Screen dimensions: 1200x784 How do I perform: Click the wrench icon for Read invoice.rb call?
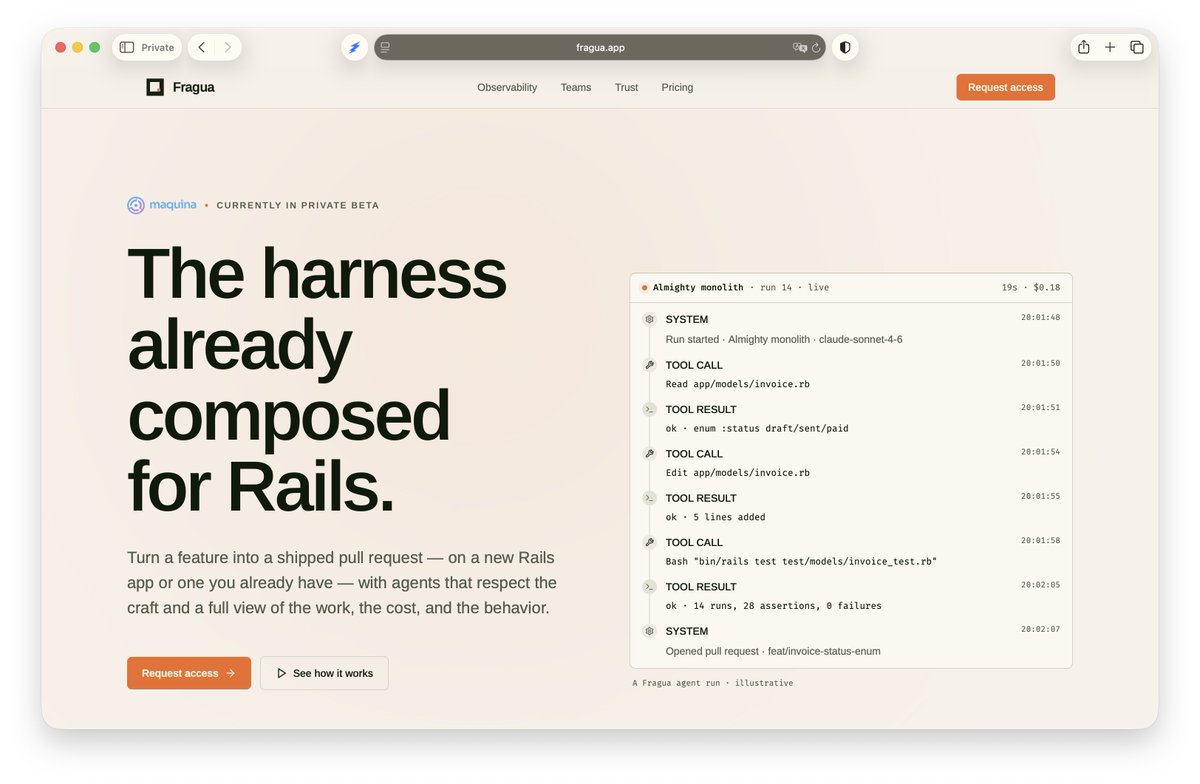pos(649,365)
